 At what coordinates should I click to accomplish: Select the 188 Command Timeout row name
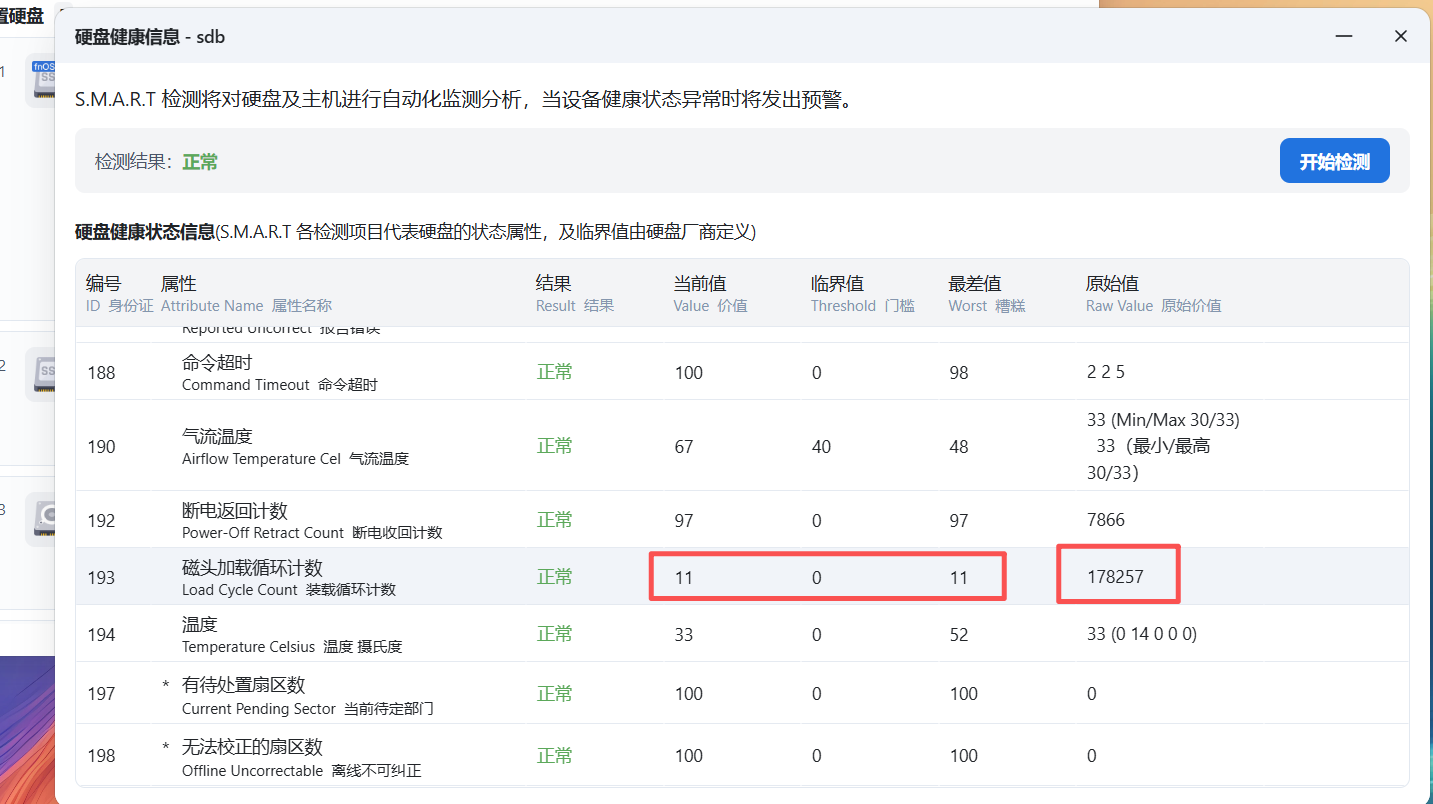tap(217, 363)
